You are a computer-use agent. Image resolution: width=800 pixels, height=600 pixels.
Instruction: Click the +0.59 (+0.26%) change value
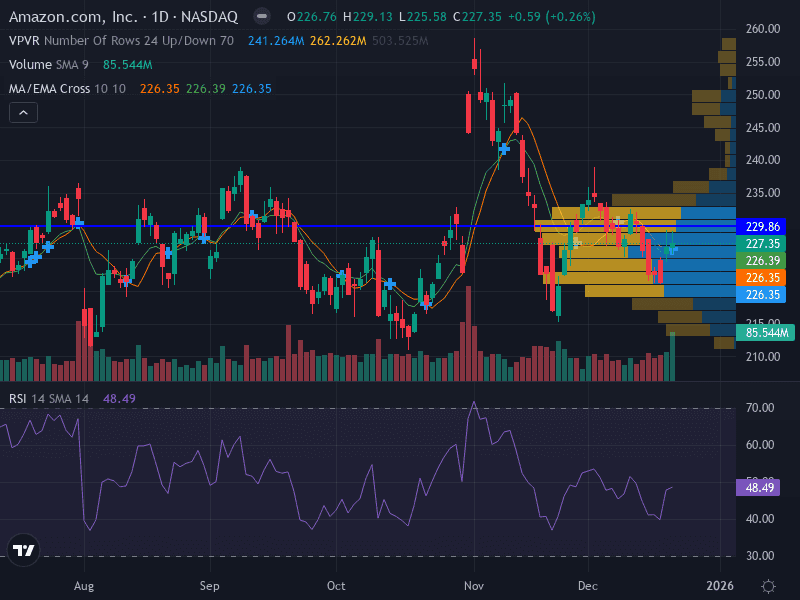click(552, 17)
